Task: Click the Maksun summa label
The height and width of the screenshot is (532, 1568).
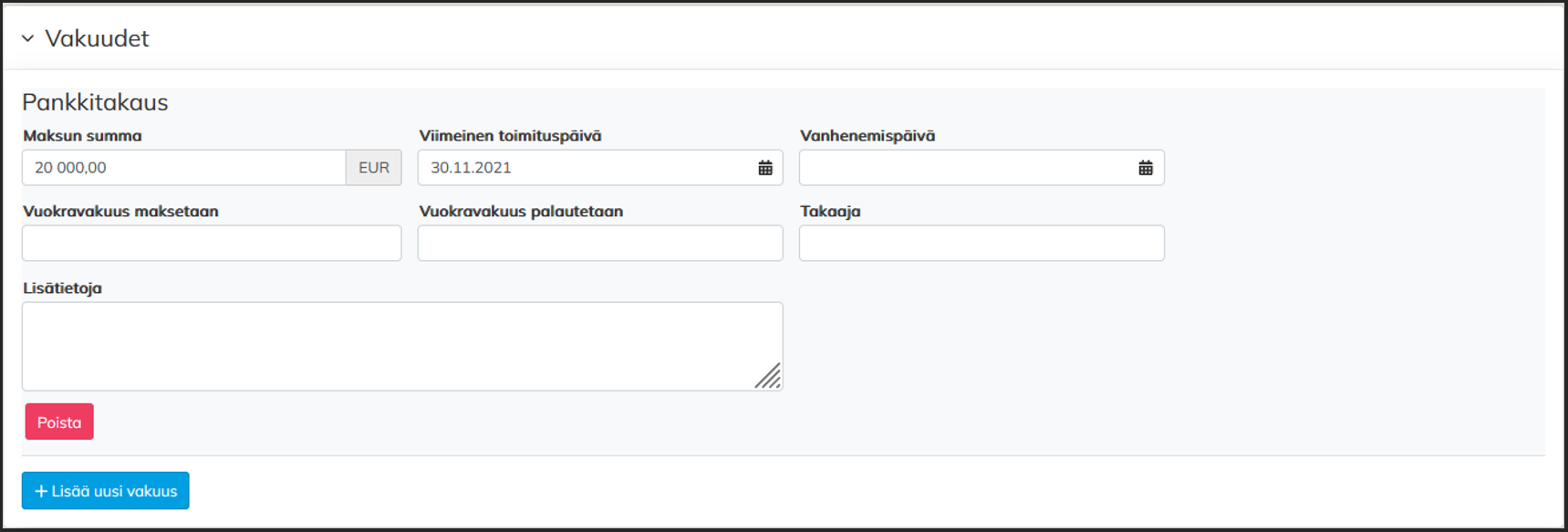Action: [82, 136]
